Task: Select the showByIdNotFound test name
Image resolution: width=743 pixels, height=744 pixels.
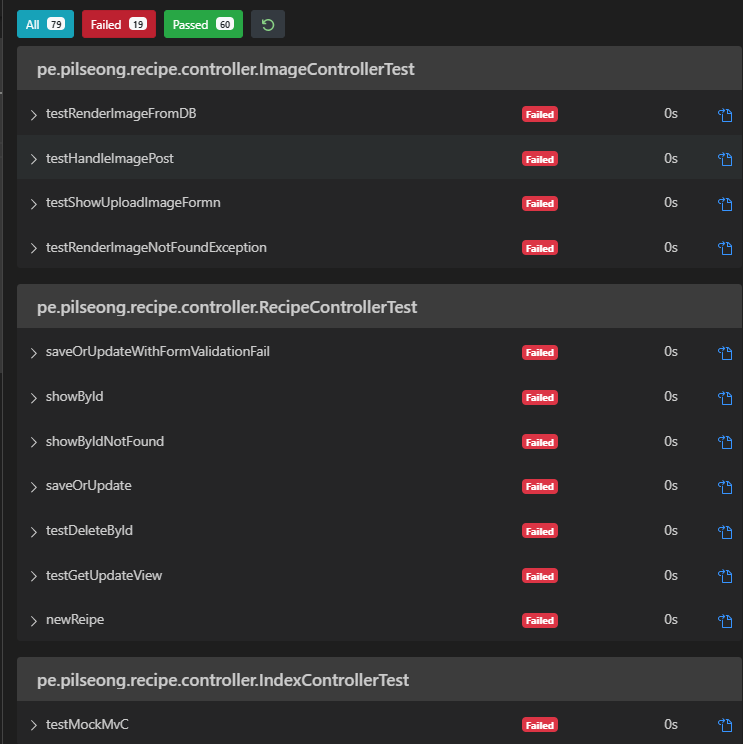Action: (105, 442)
